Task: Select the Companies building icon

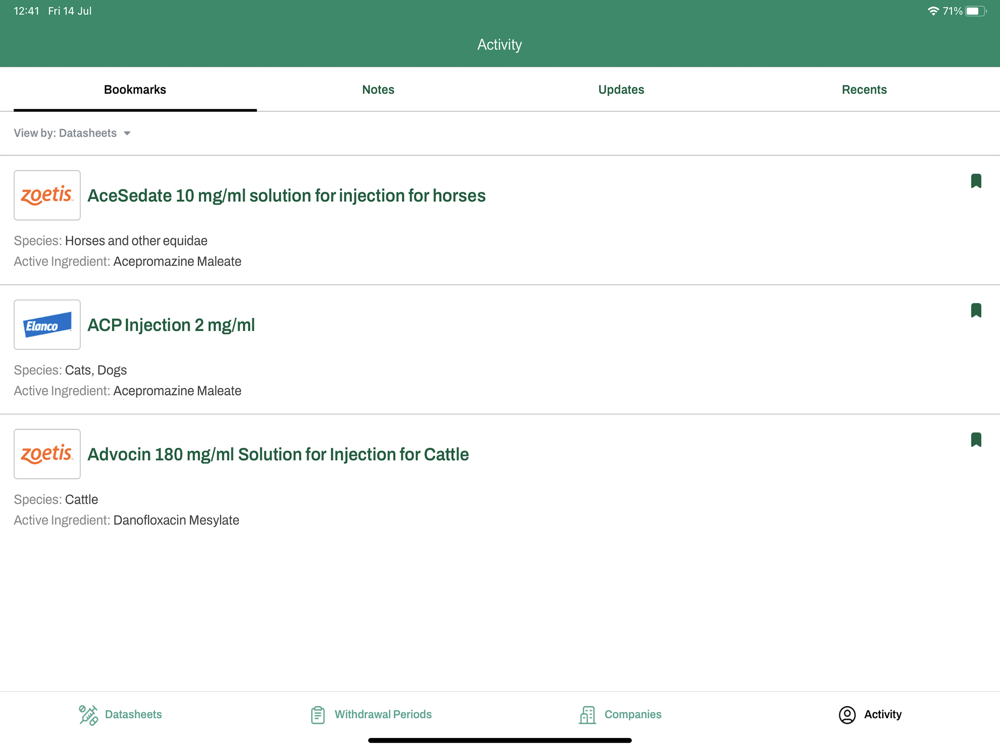Action: tap(587, 715)
